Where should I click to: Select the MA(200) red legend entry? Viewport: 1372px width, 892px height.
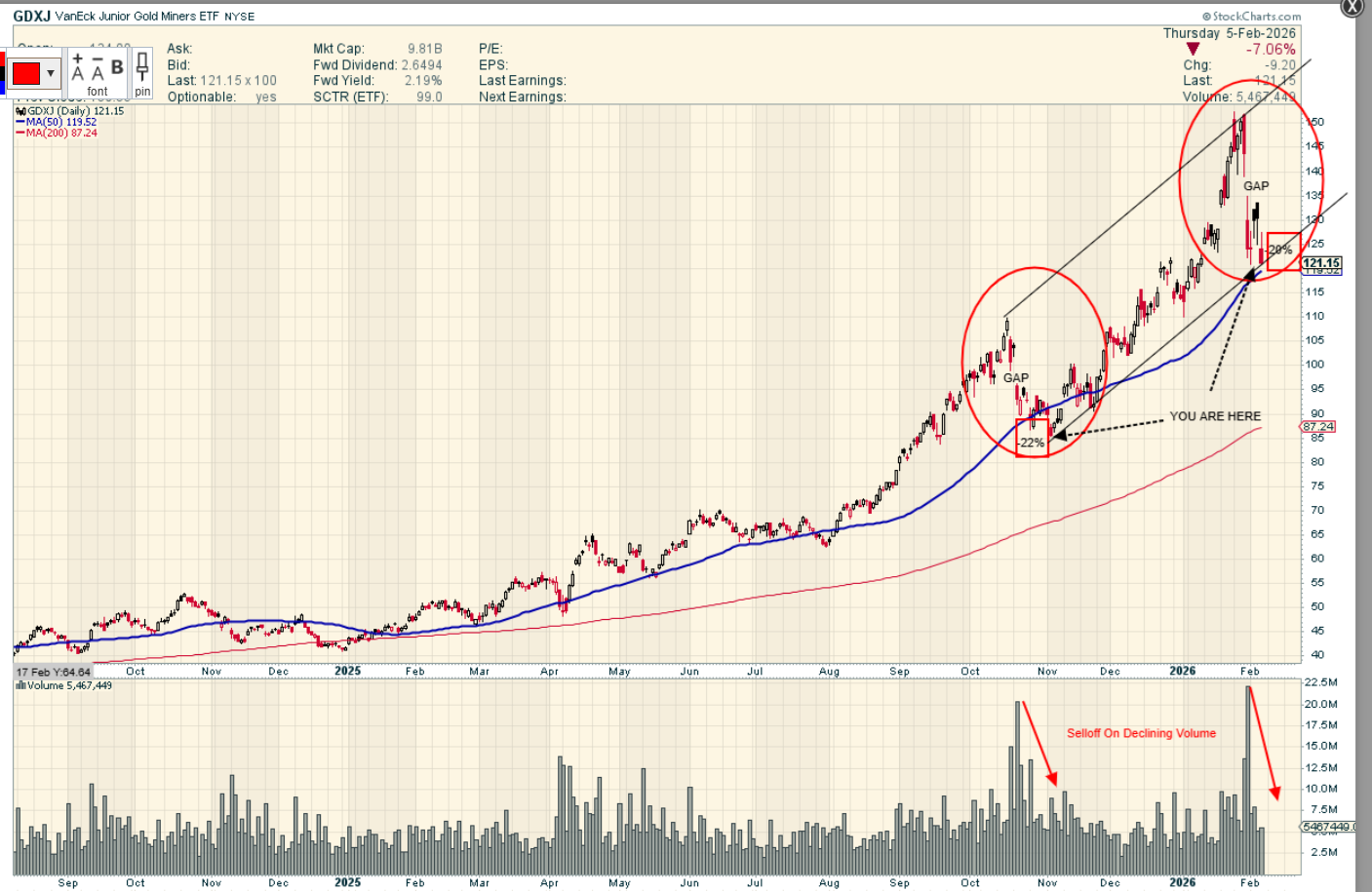(x=60, y=134)
